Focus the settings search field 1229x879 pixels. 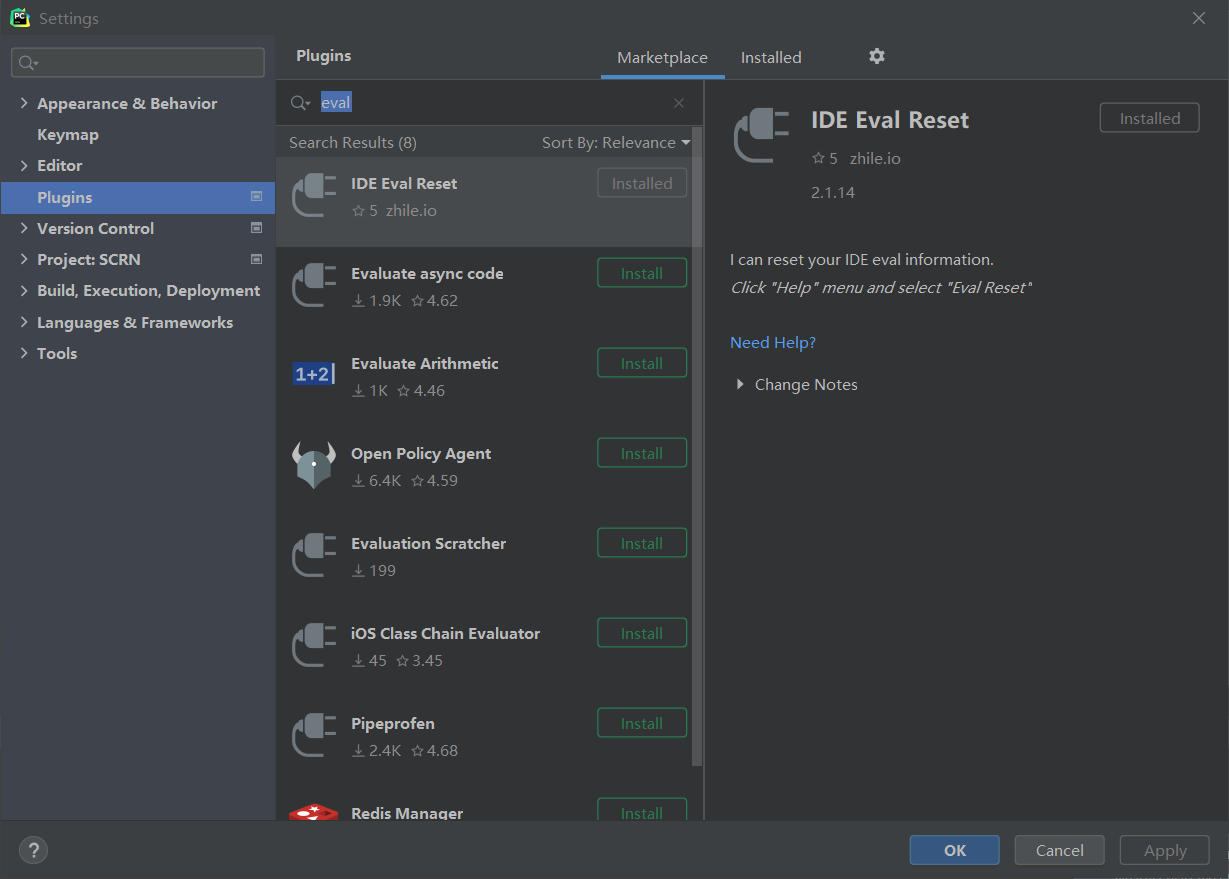138,63
